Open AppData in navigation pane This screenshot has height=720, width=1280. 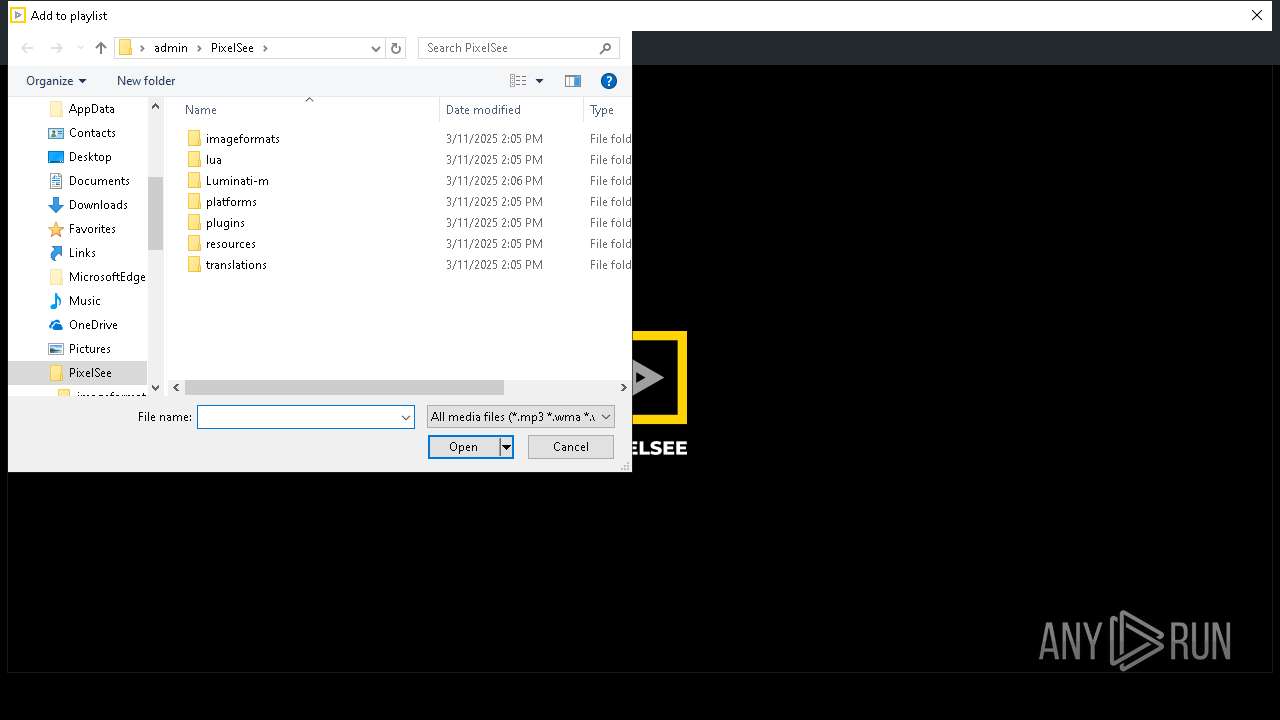pyautogui.click(x=91, y=109)
